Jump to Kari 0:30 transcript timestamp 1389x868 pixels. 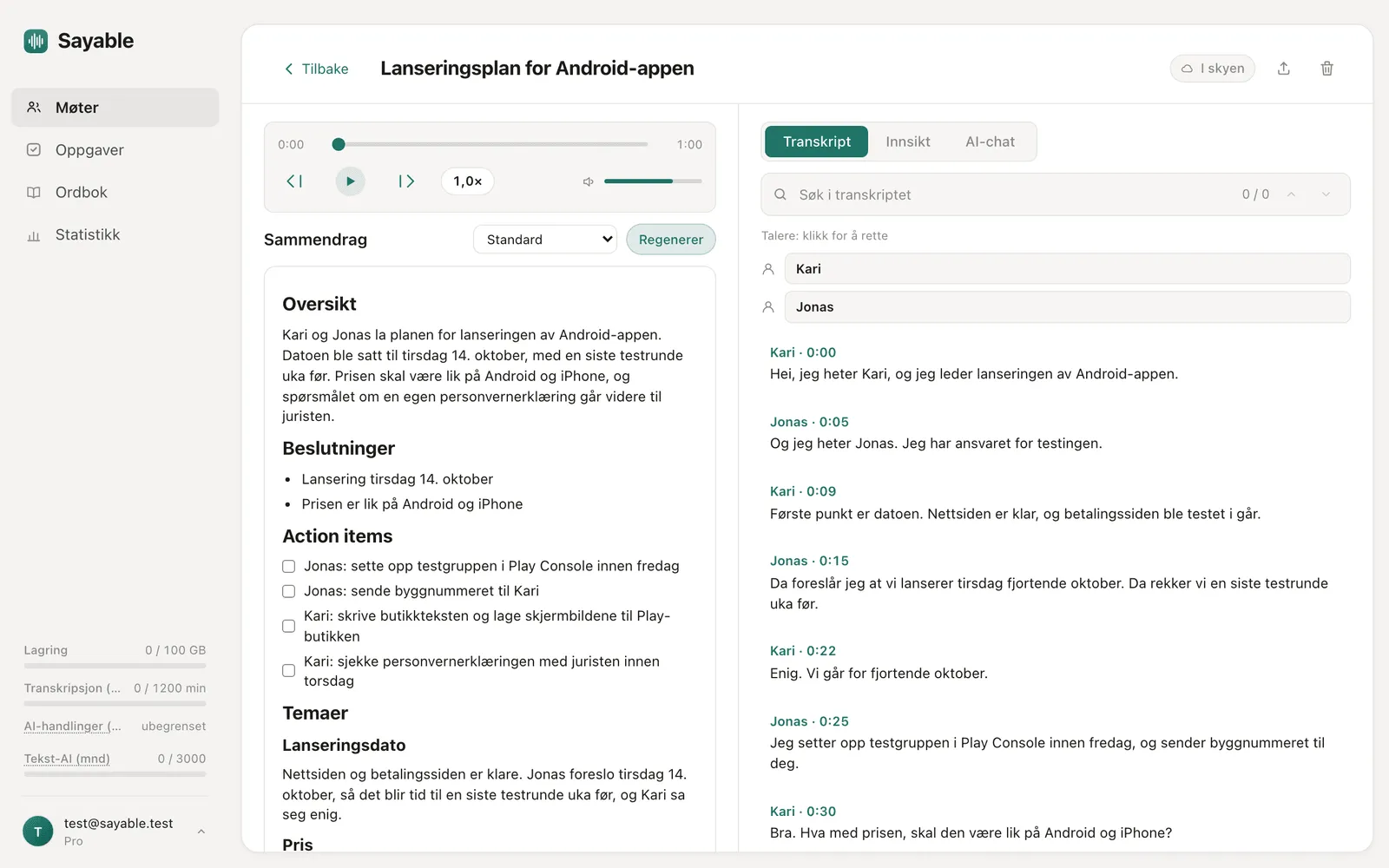point(803,812)
